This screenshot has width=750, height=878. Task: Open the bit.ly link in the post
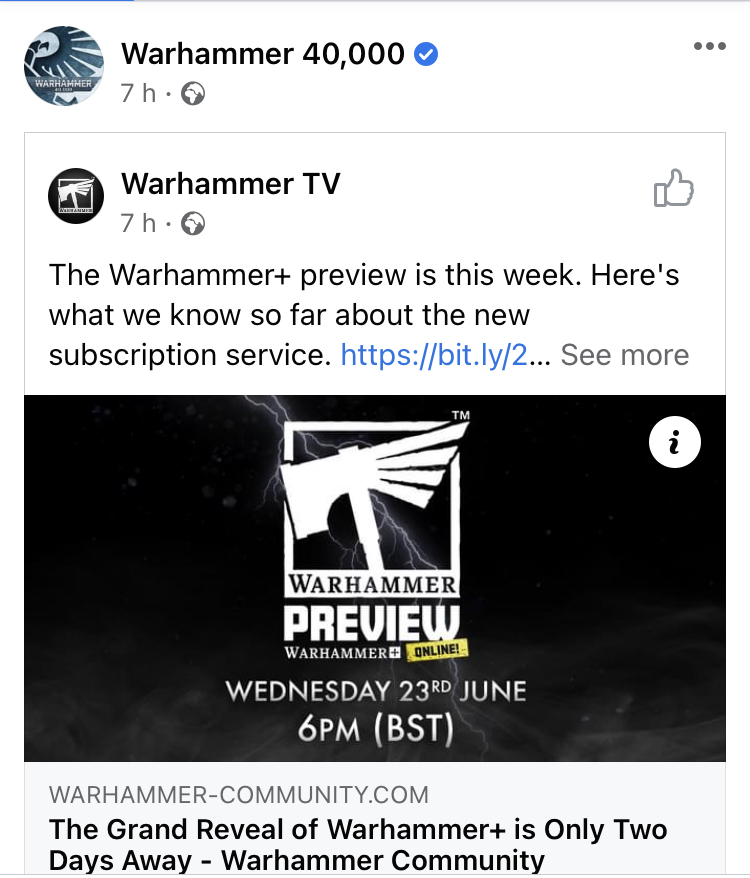434,354
